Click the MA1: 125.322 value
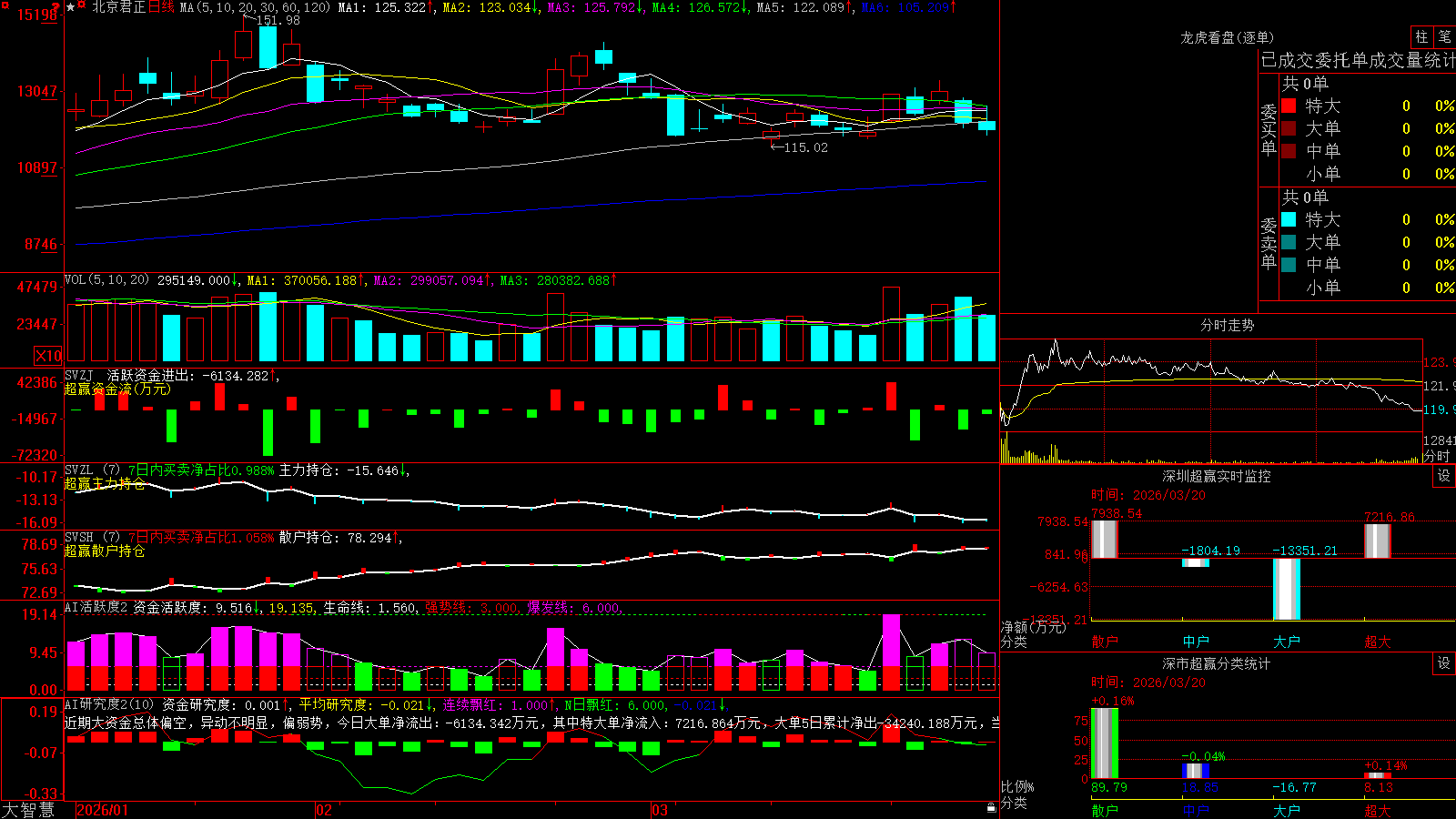 click(x=386, y=7)
